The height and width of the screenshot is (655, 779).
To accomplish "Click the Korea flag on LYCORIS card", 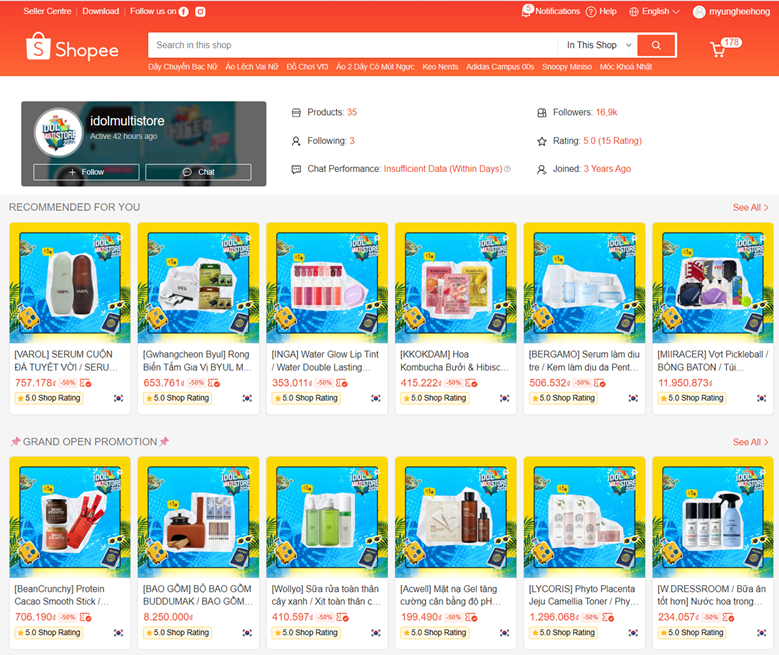I will (633, 633).
